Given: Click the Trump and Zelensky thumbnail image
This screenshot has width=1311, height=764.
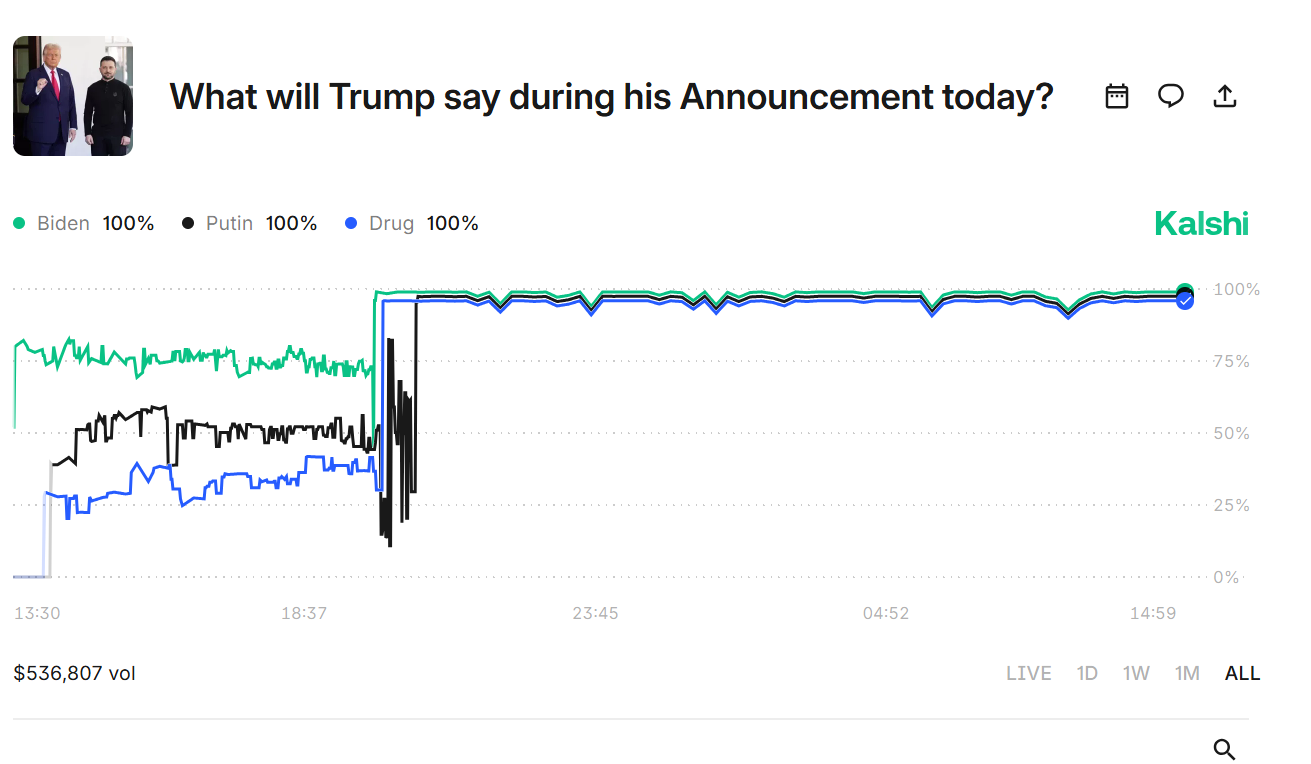Looking at the screenshot, I should point(71,96).
